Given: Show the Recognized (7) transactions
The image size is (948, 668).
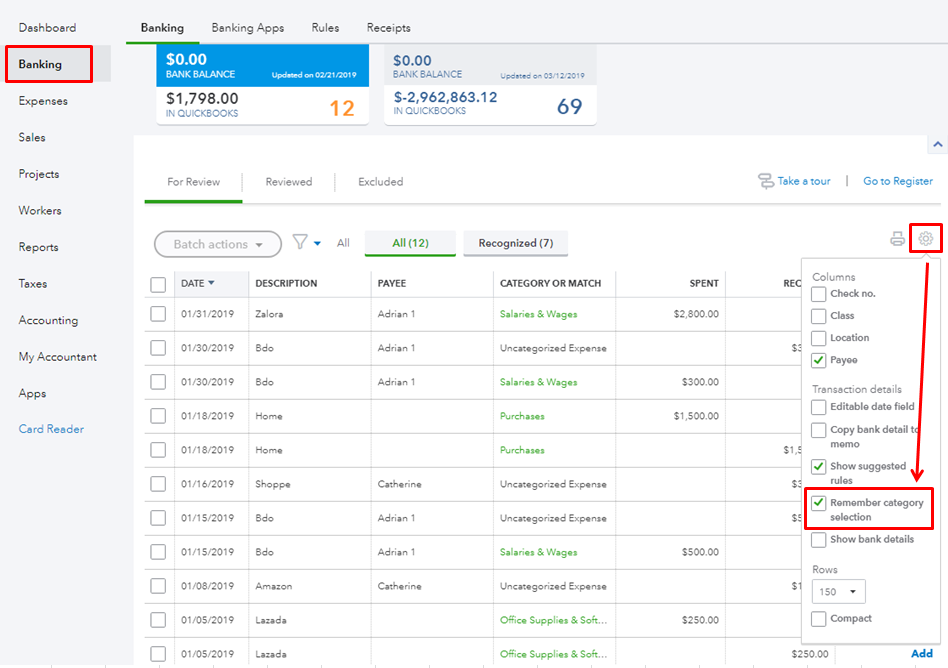Looking at the screenshot, I should click(x=515, y=243).
